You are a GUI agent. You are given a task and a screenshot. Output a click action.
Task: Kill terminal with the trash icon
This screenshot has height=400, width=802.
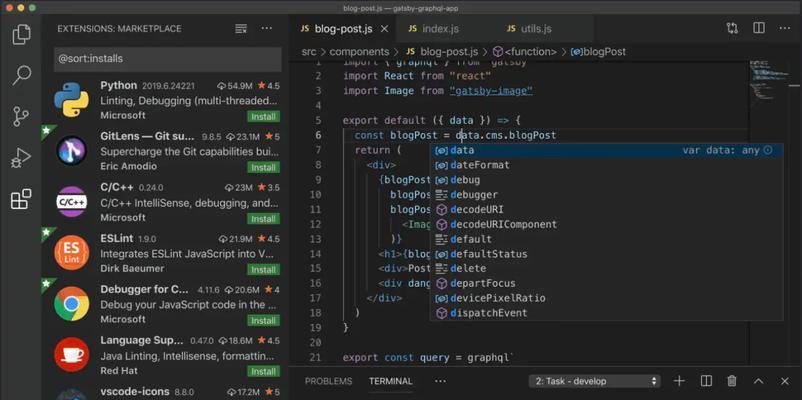pyautogui.click(x=732, y=381)
